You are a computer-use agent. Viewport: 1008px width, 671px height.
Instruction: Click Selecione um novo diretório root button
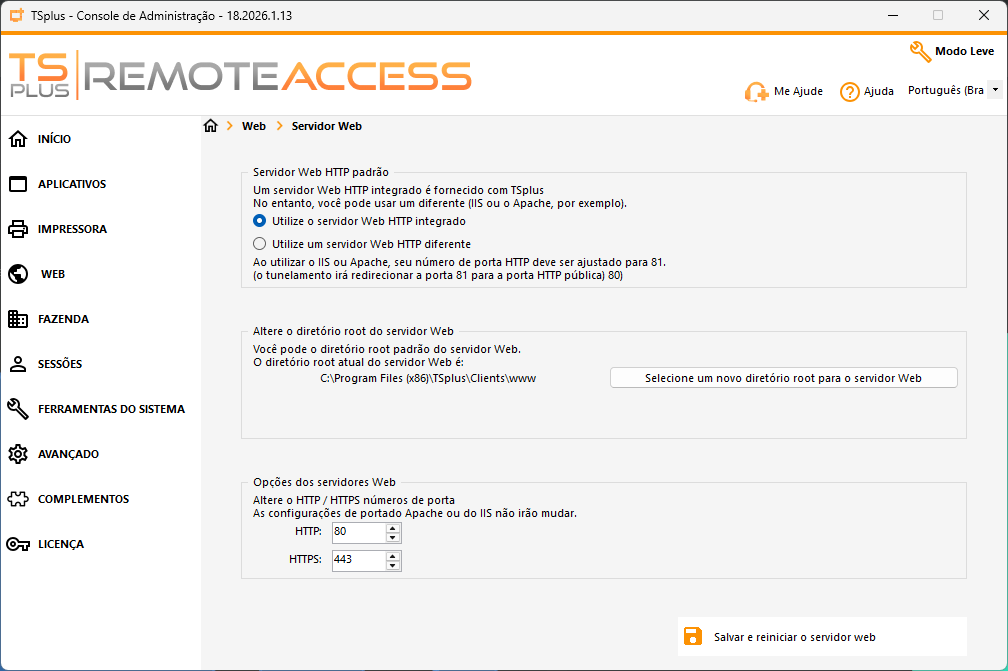pyautogui.click(x=783, y=378)
